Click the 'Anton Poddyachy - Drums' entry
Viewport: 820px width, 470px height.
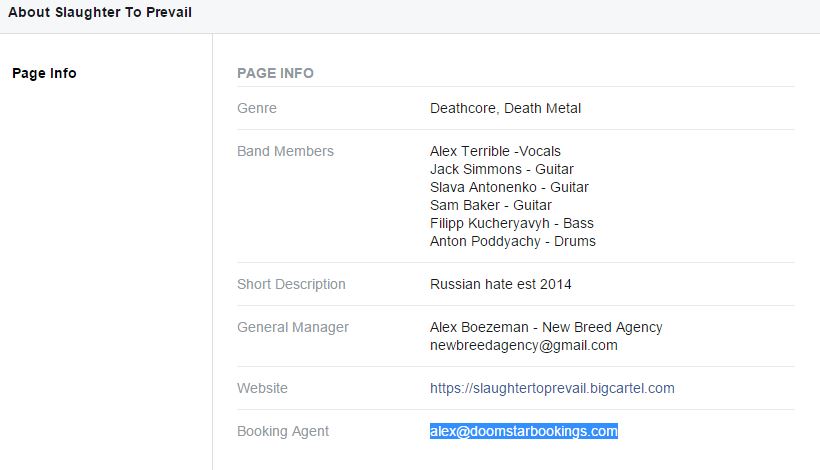click(512, 241)
